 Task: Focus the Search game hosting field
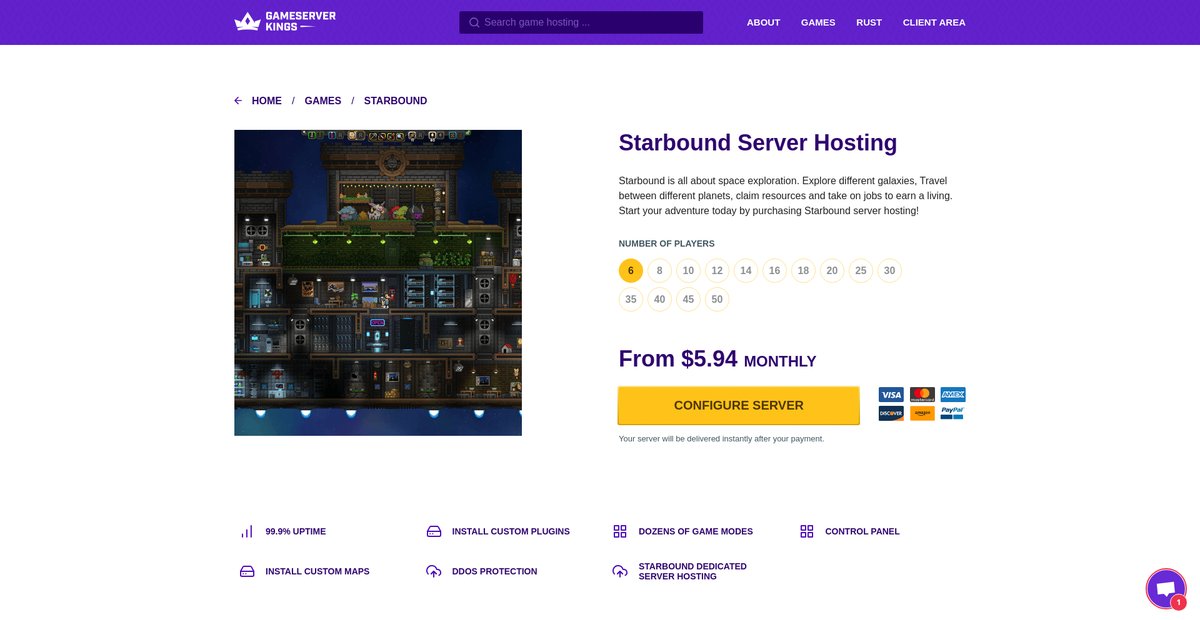pos(581,22)
